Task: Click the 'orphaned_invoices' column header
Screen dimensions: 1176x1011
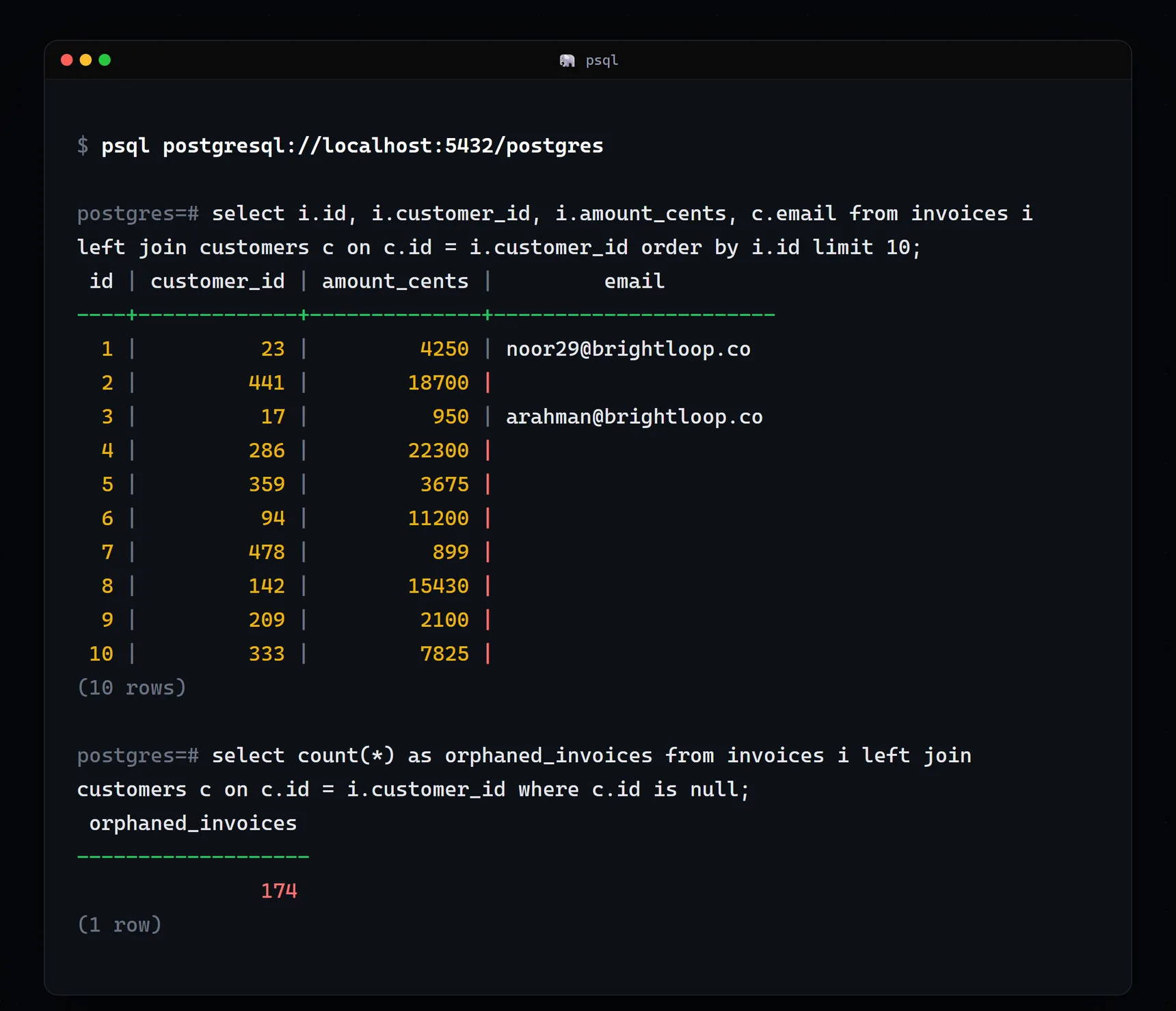Action: [x=193, y=823]
